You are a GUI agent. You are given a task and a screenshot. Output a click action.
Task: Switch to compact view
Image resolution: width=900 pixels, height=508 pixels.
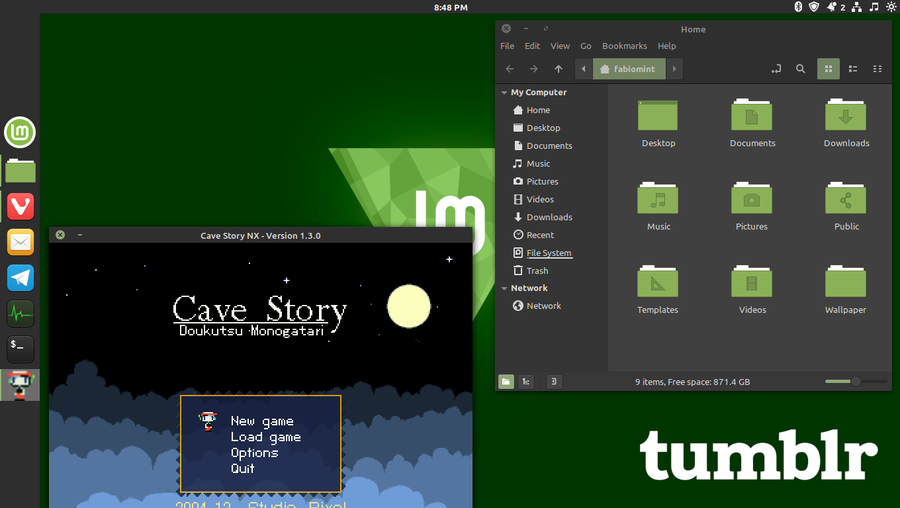[x=877, y=69]
